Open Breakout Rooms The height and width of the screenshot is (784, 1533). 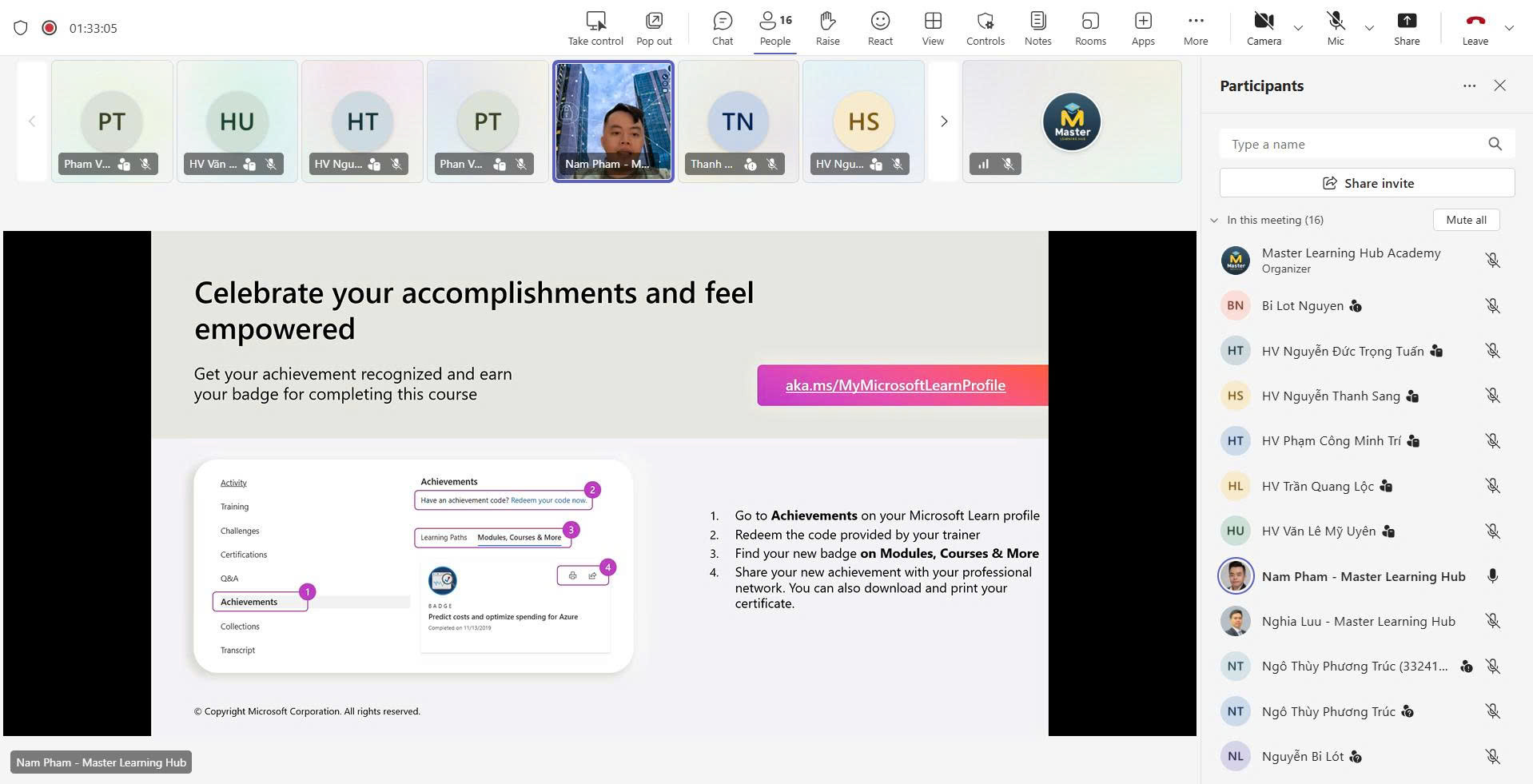[1089, 28]
